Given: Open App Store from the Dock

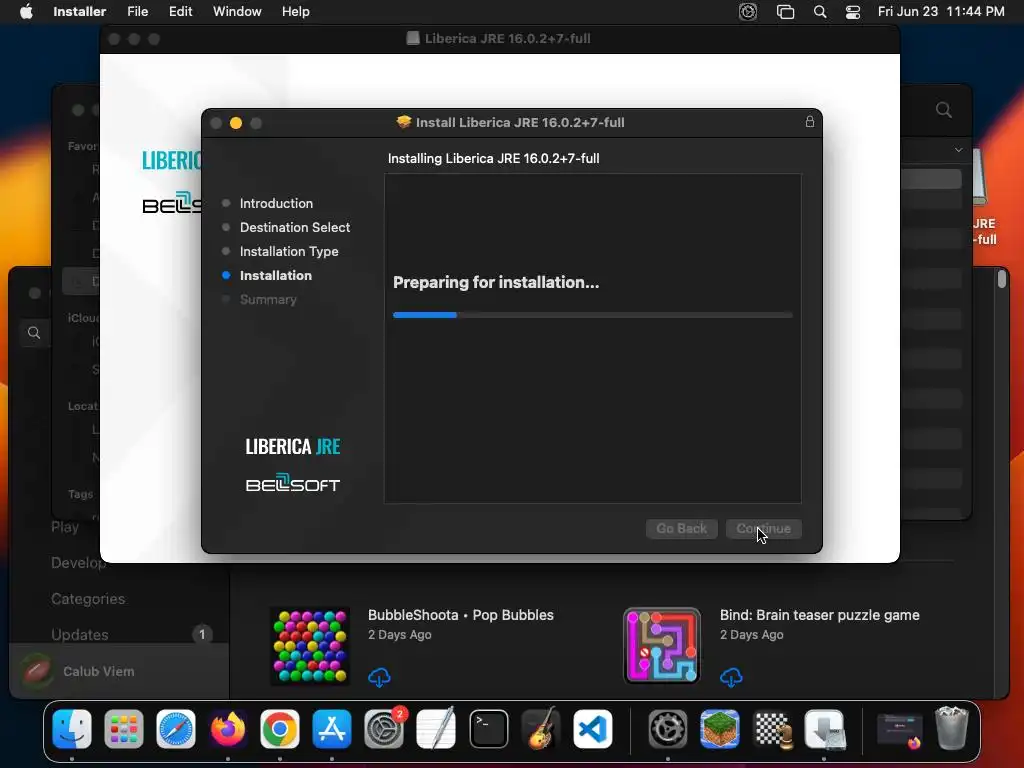Looking at the screenshot, I should pos(332,729).
